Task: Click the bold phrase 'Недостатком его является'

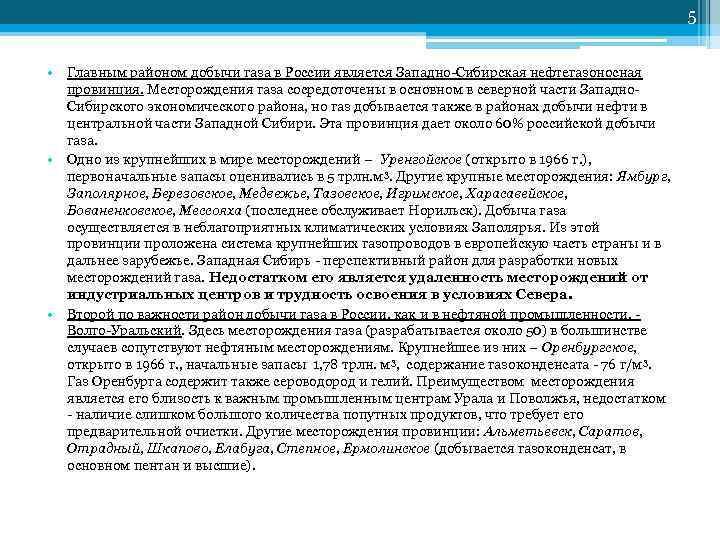Action: (x=307, y=278)
